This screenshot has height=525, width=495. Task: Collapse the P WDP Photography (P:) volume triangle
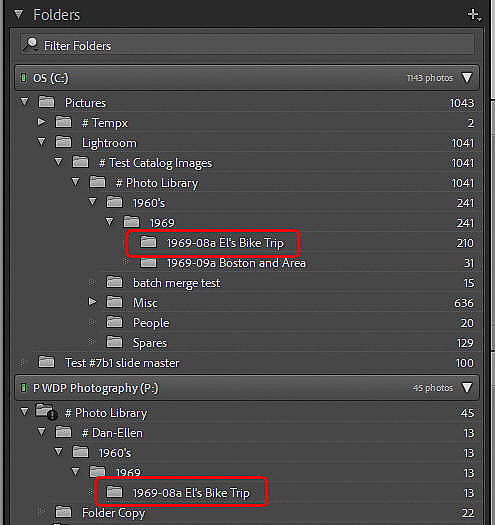(467, 387)
